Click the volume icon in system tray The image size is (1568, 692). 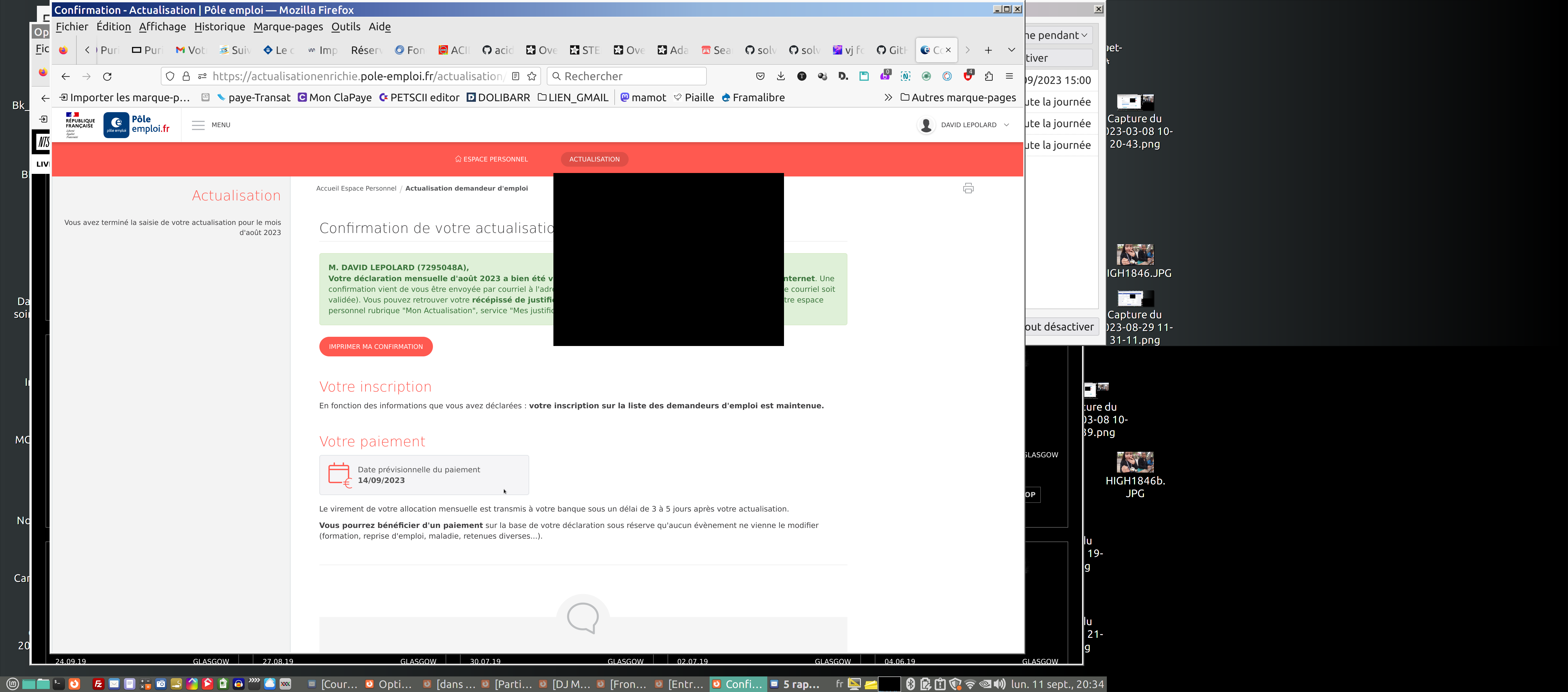(1000, 684)
